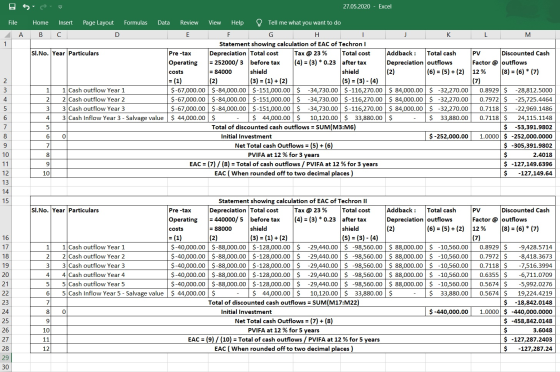Click the EAC result -127,149.64
This screenshot has width=560, height=372.
click(528, 173)
